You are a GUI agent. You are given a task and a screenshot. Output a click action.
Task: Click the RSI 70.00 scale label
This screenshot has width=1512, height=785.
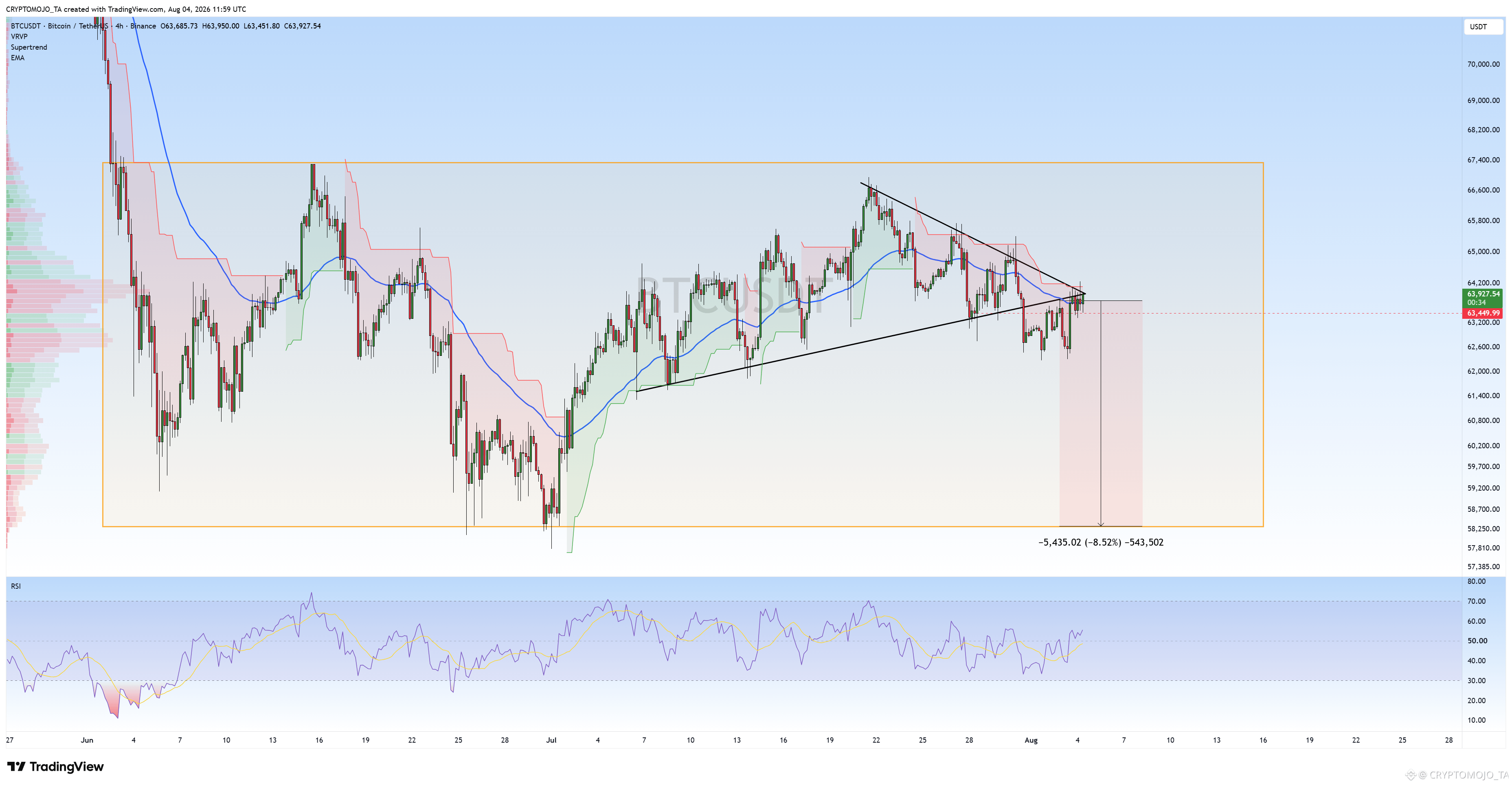tap(1477, 601)
